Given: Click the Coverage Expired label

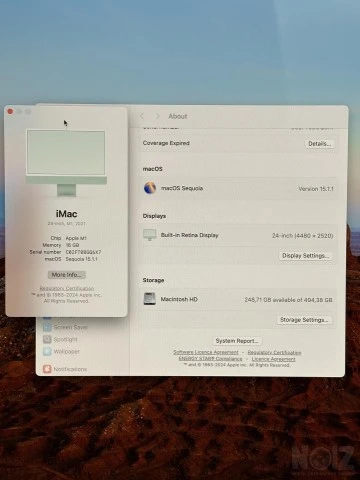Looking at the screenshot, I should point(166,143).
